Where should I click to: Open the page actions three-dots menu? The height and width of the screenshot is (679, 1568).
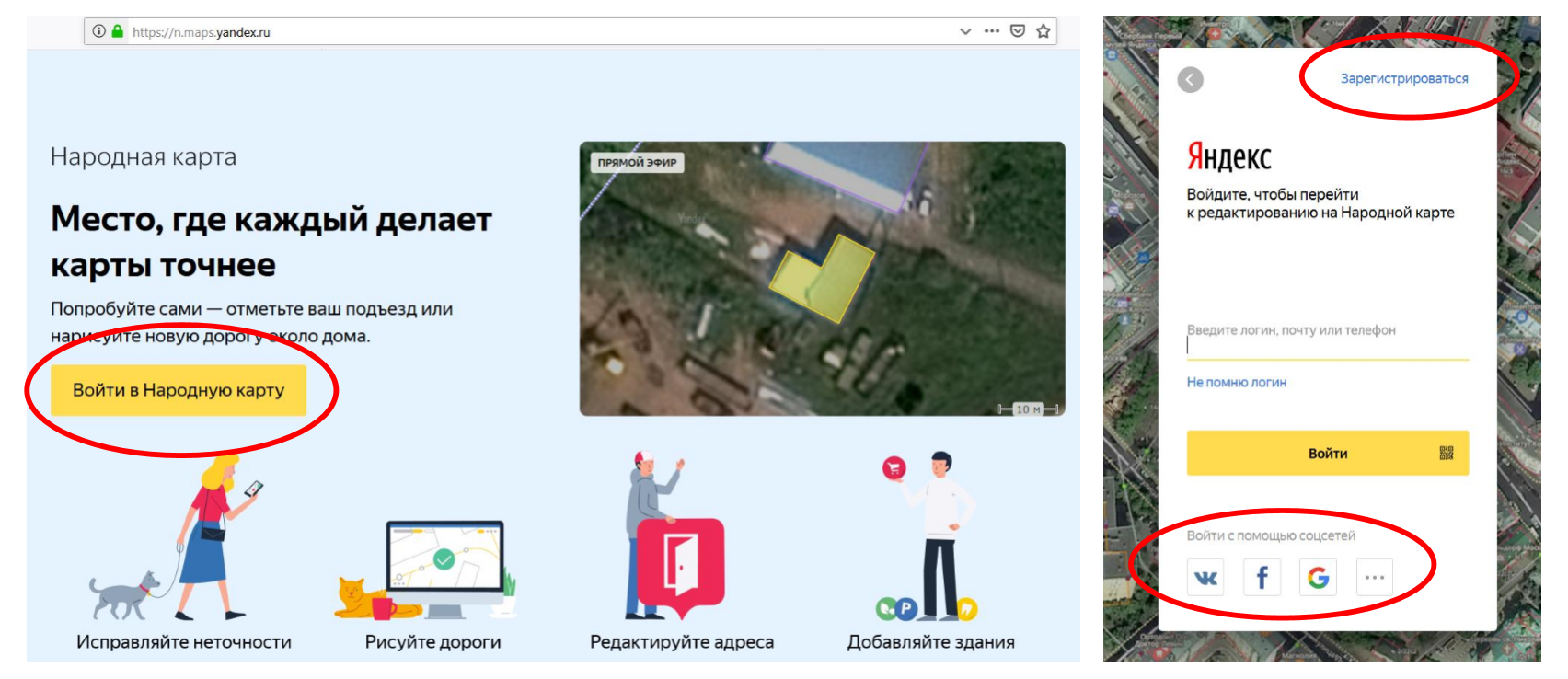point(991,31)
